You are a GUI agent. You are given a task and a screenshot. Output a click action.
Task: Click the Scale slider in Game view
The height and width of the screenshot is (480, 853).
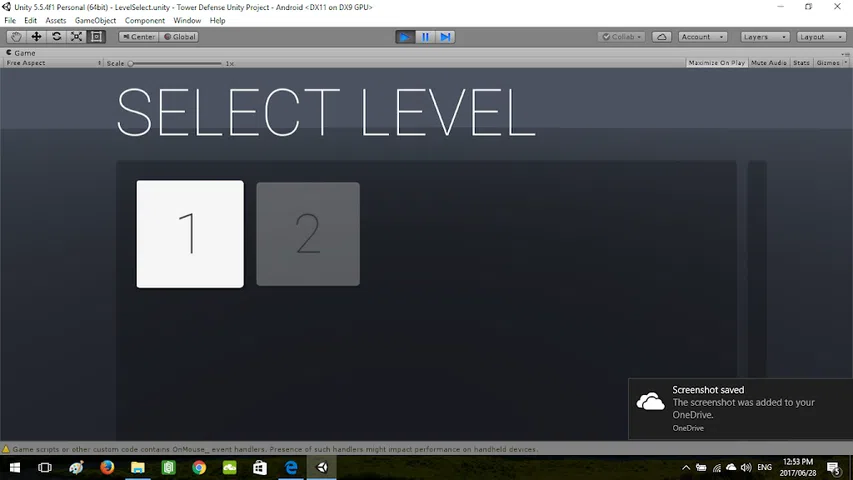point(175,63)
